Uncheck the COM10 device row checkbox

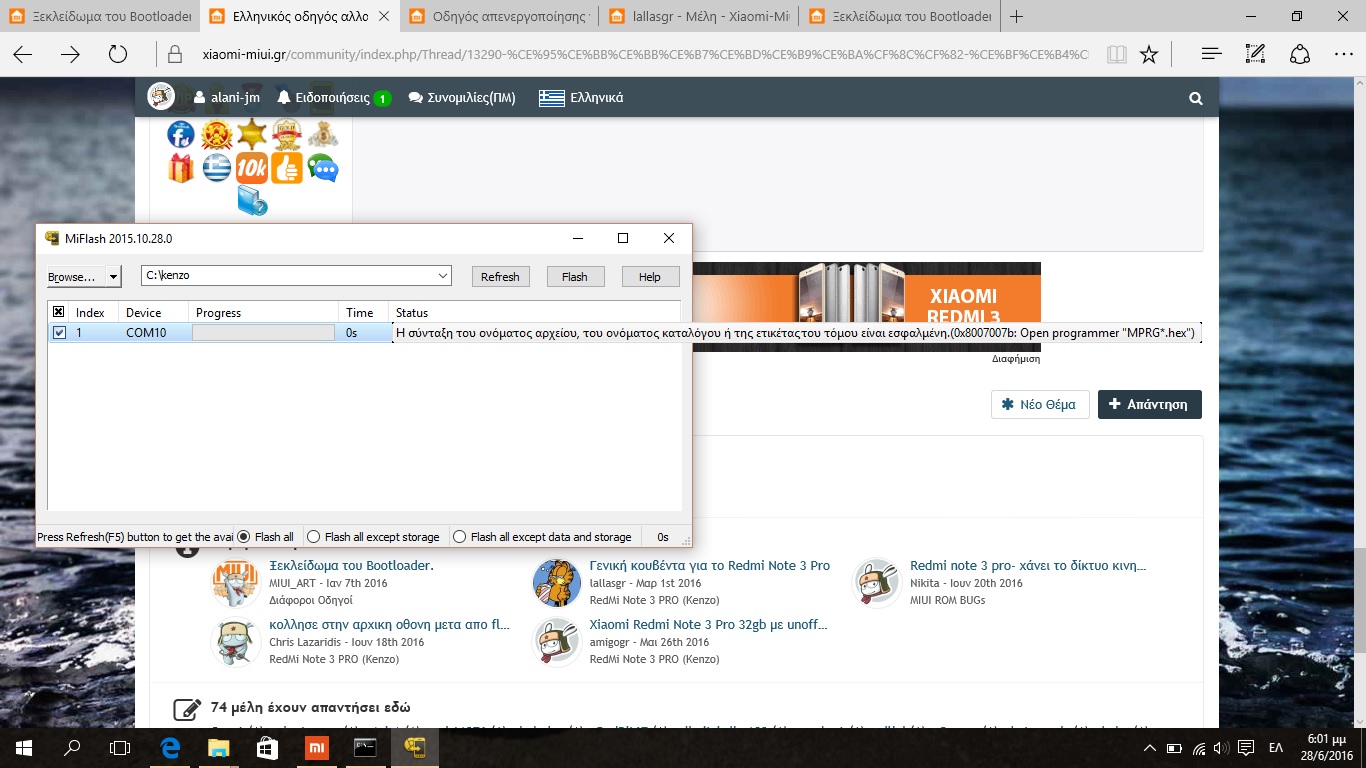pos(59,333)
